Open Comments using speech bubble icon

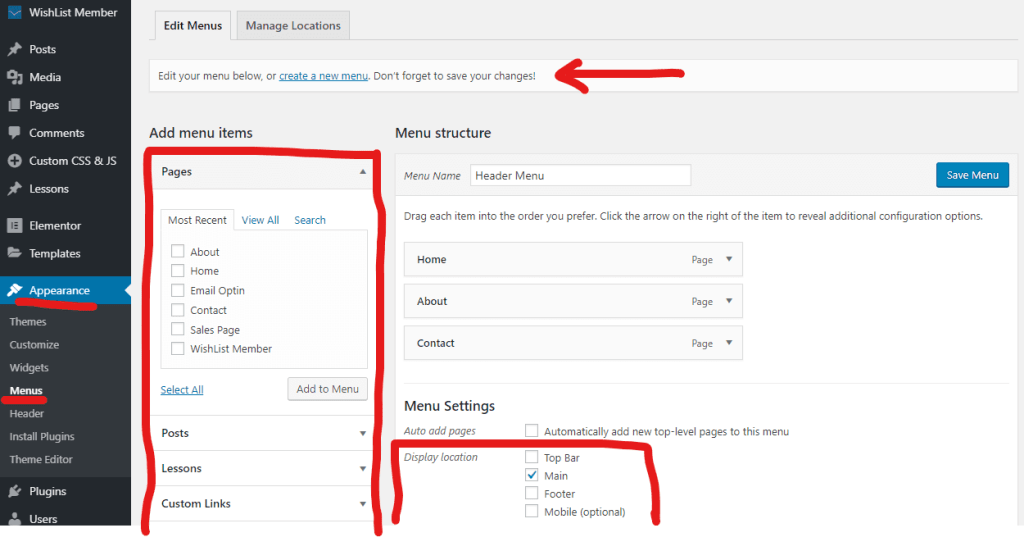point(14,133)
